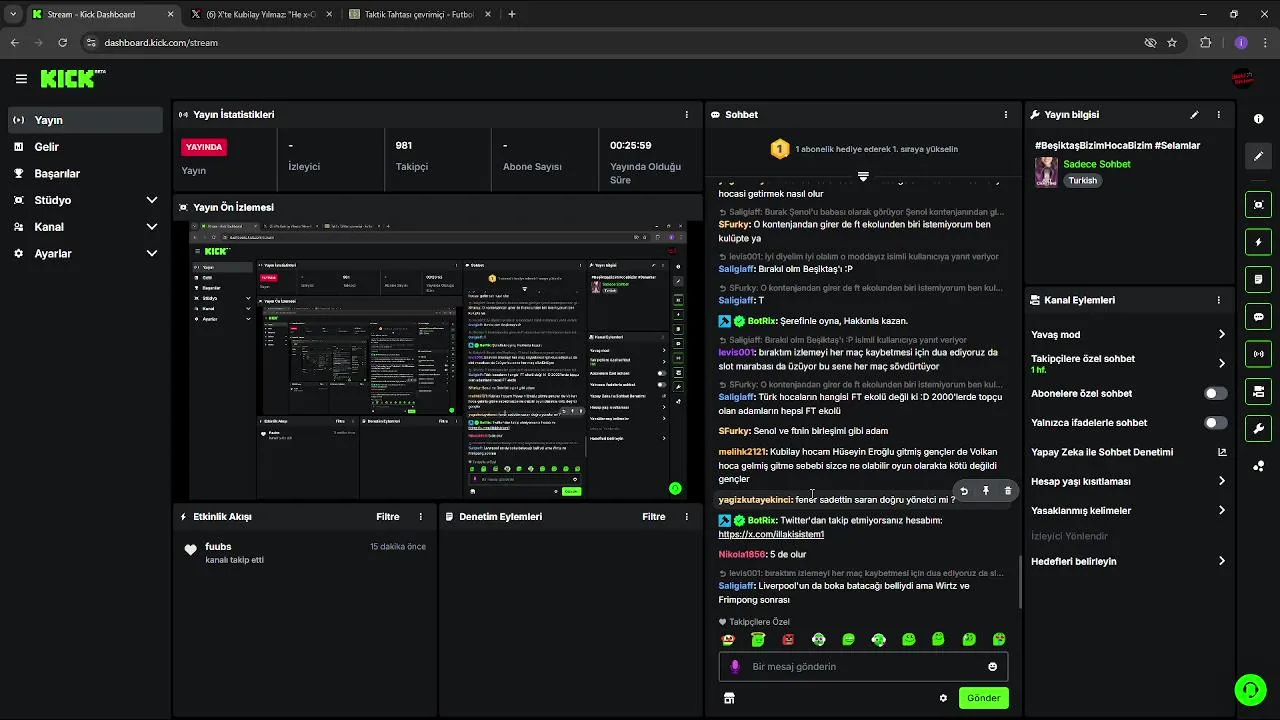The image size is (1280, 720).
Task: Open the green headset support button
Action: (x=1250, y=689)
